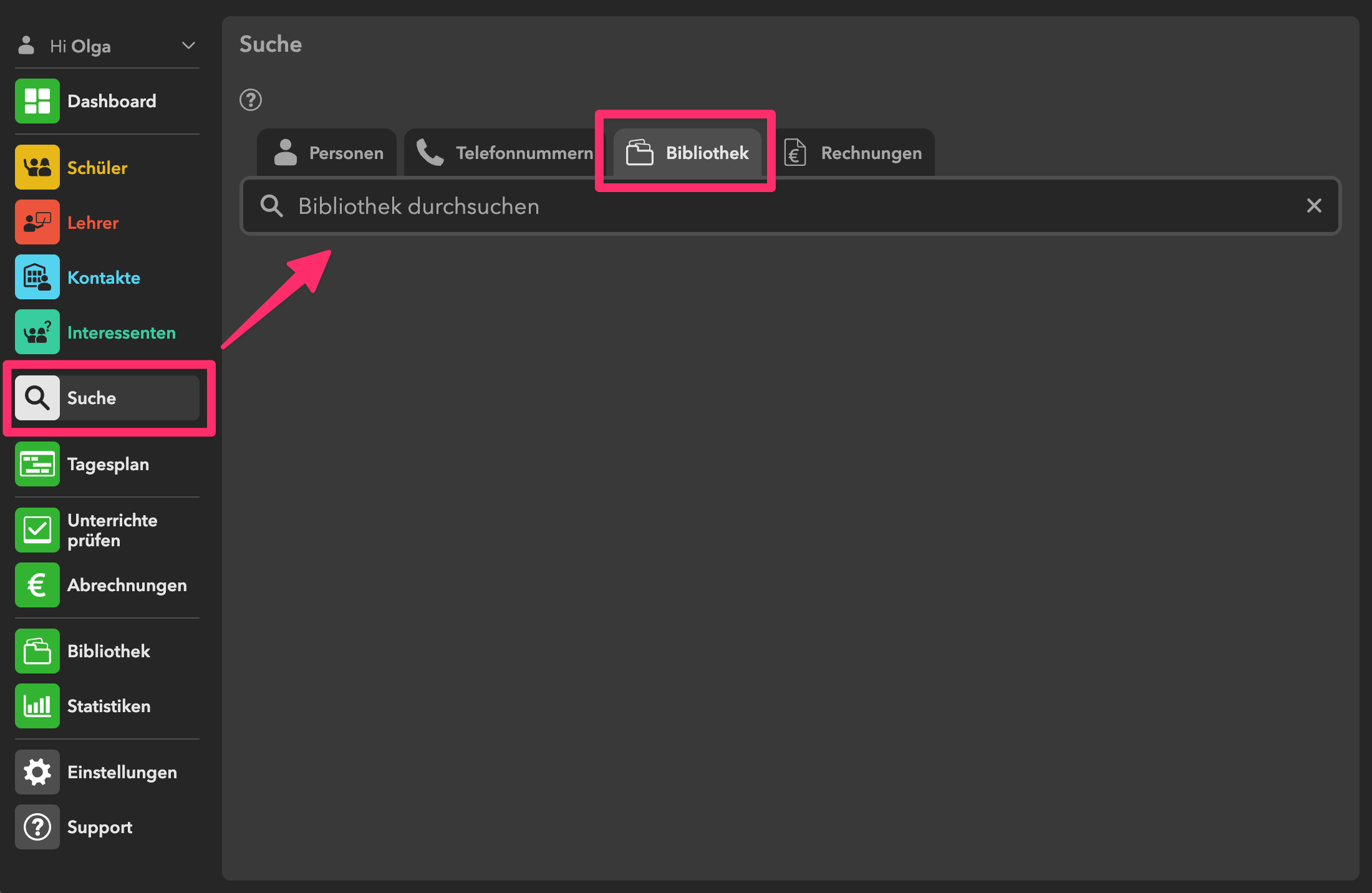Switch to the Personen tab
Screen dimensions: 1372x893
[x=328, y=153]
